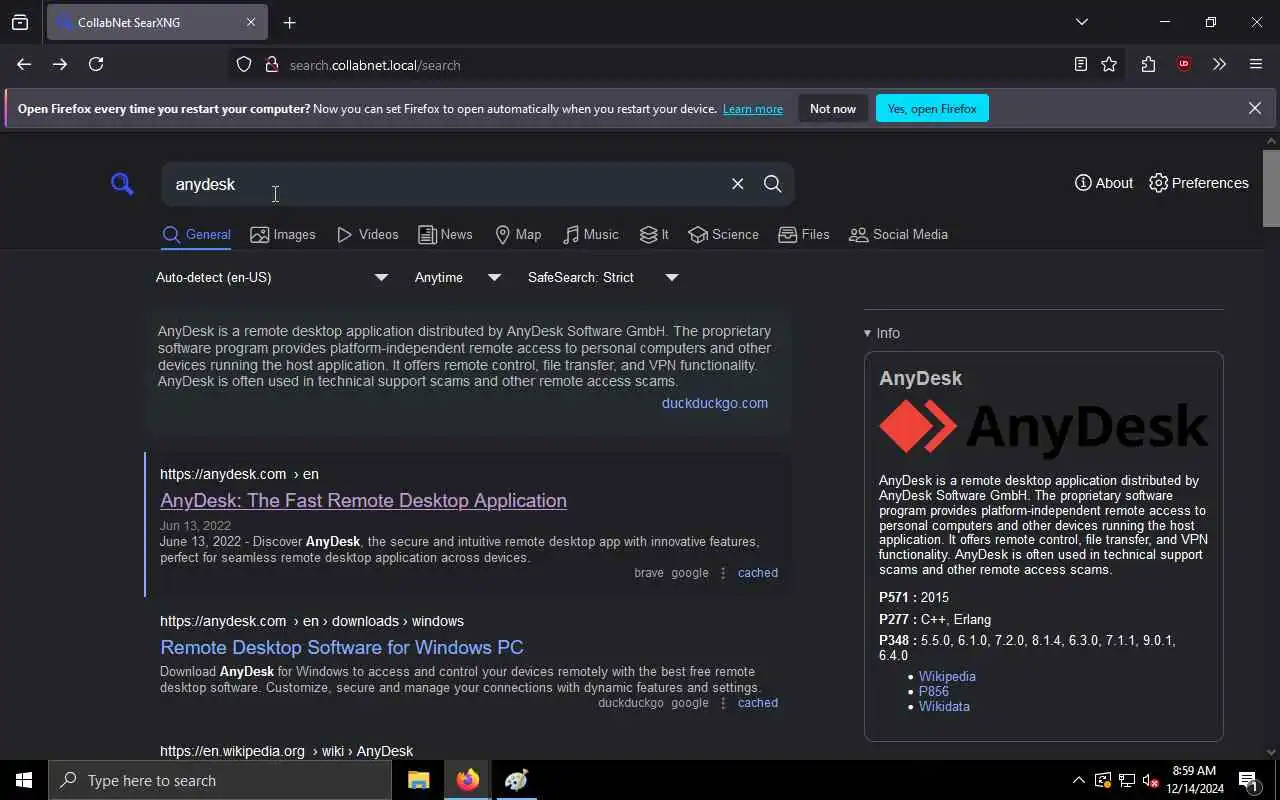This screenshot has height=800, width=1280.
Task: Go back to previous page
Action: [24, 64]
